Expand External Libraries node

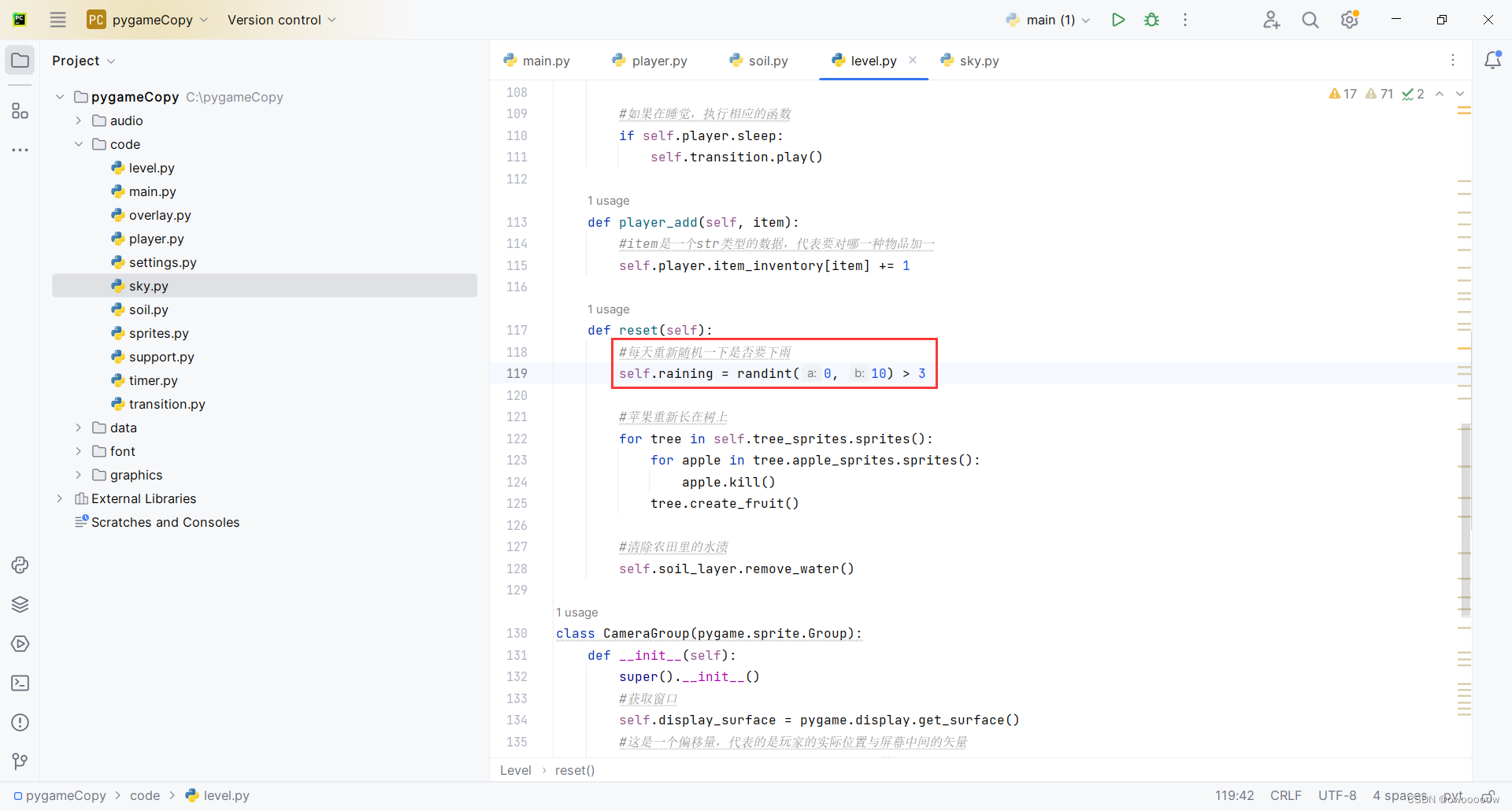pos(60,498)
